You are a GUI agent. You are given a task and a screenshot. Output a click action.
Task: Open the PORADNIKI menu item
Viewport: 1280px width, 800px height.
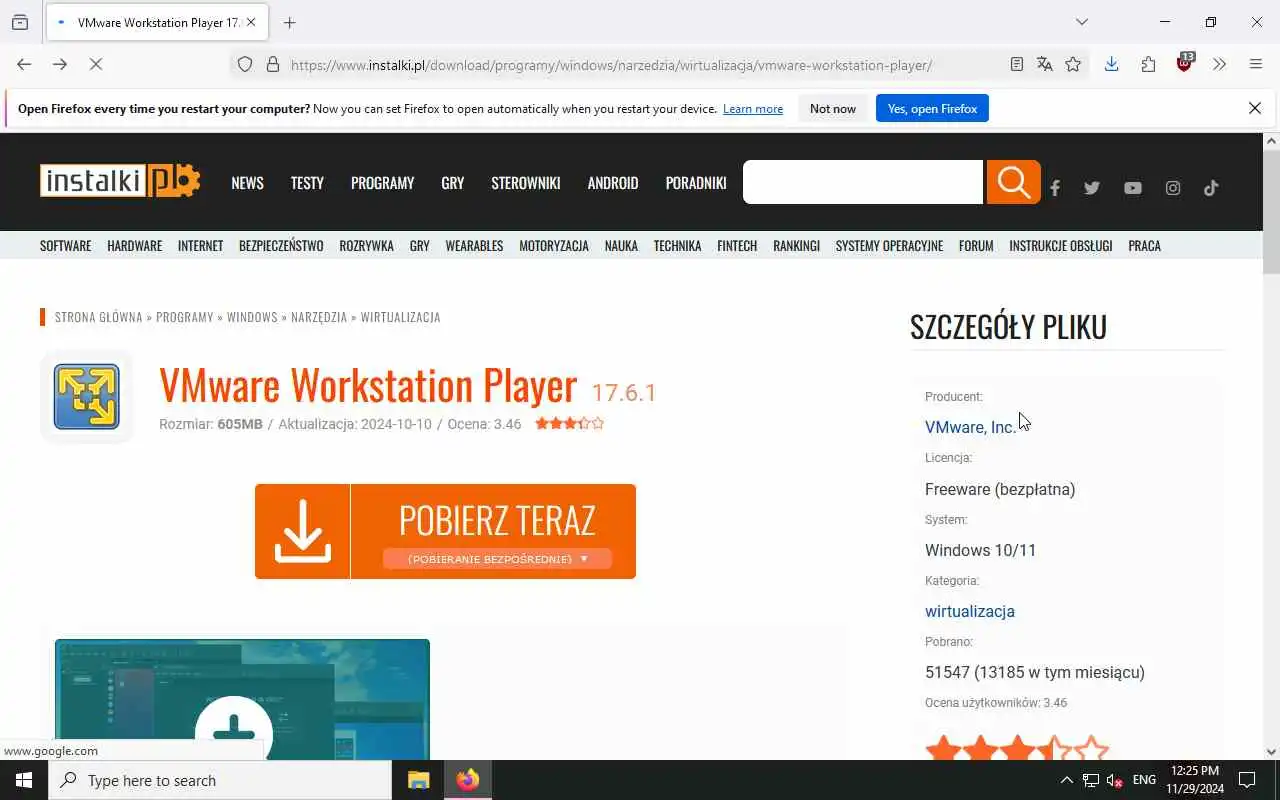[x=696, y=183]
